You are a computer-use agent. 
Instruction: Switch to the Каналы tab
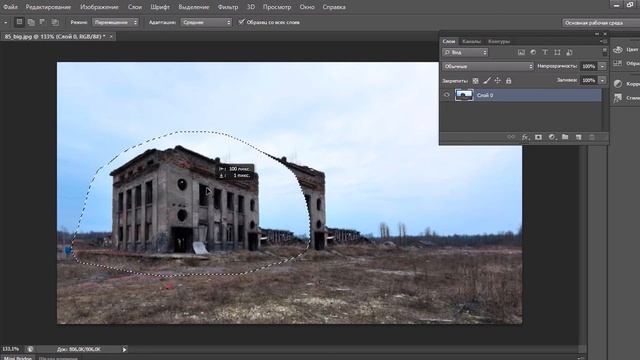click(472, 41)
